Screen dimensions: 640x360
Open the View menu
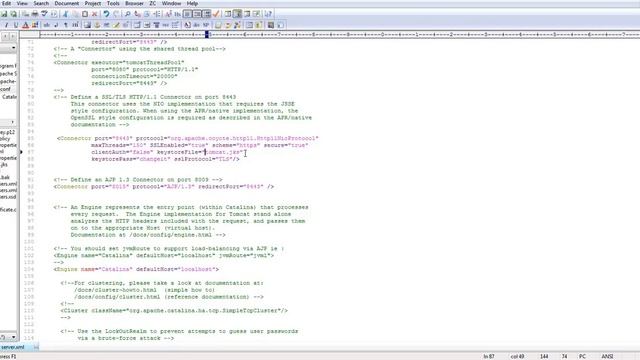click(x=22, y=3)
